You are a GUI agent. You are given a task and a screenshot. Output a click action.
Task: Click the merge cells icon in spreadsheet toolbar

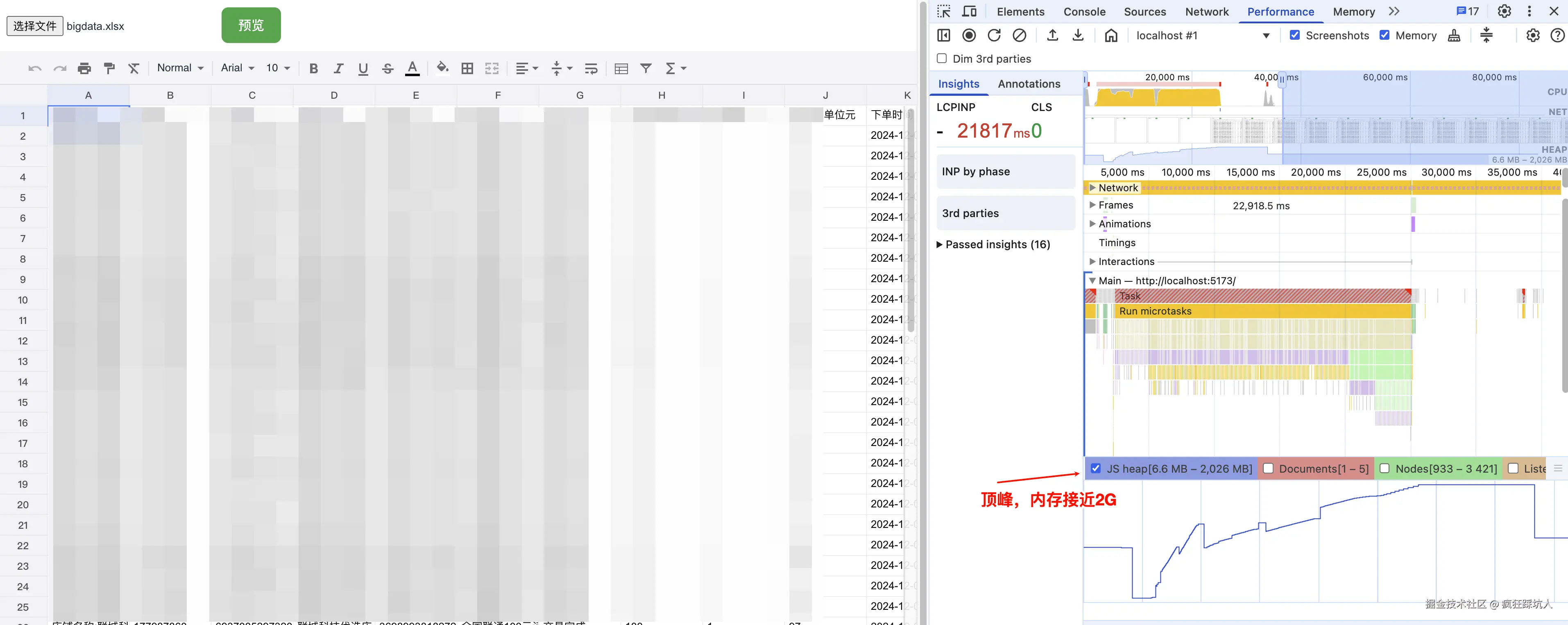(x=492, y=68)
